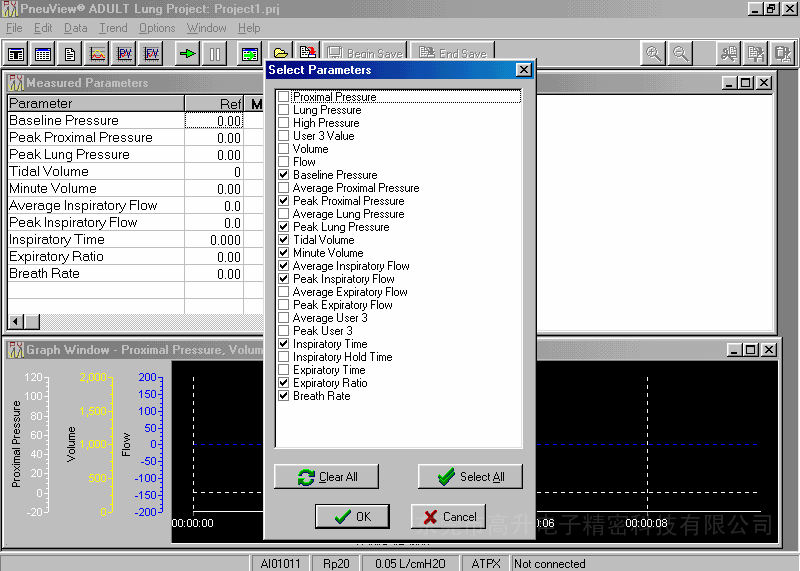Click the green run arrow toolbar icon
The height and width of the screenshot is (571, 800).
pos(187,53)
